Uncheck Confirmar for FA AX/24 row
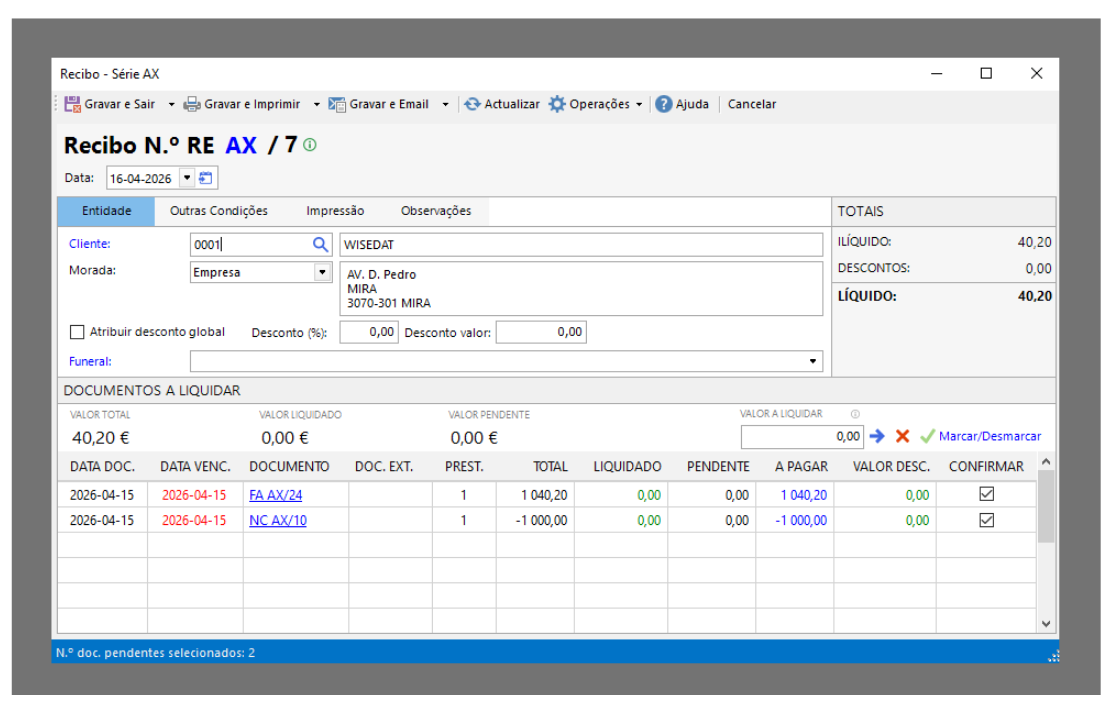Image resolution: width=1115 pixels, height=710 pixels. 986,494
